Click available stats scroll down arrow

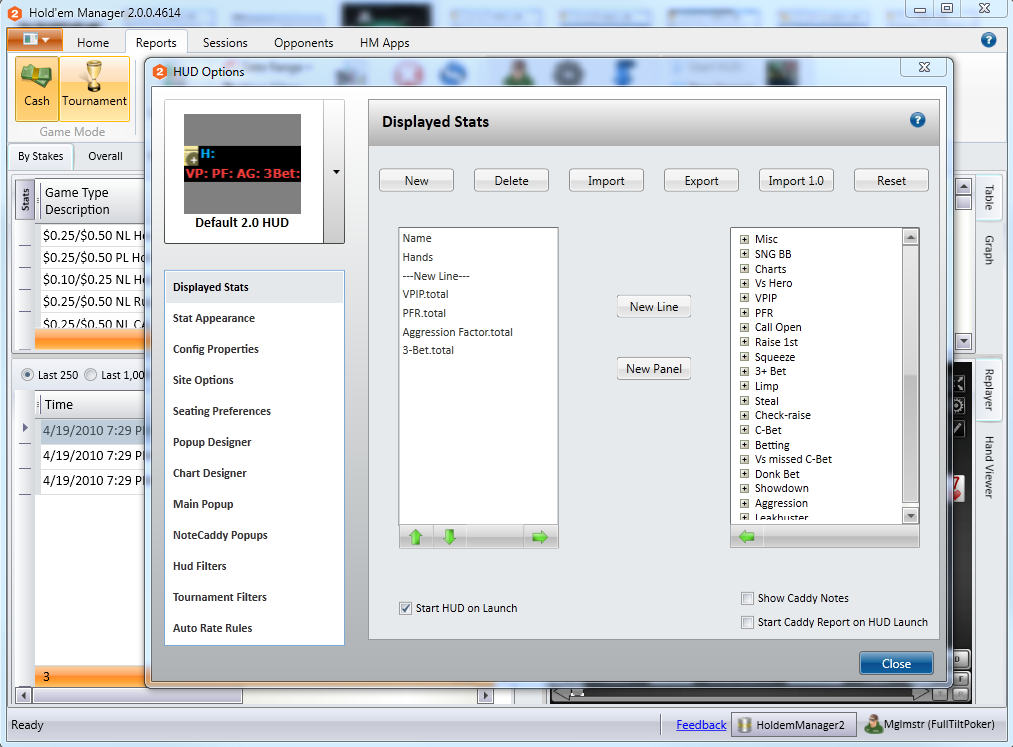910,516
